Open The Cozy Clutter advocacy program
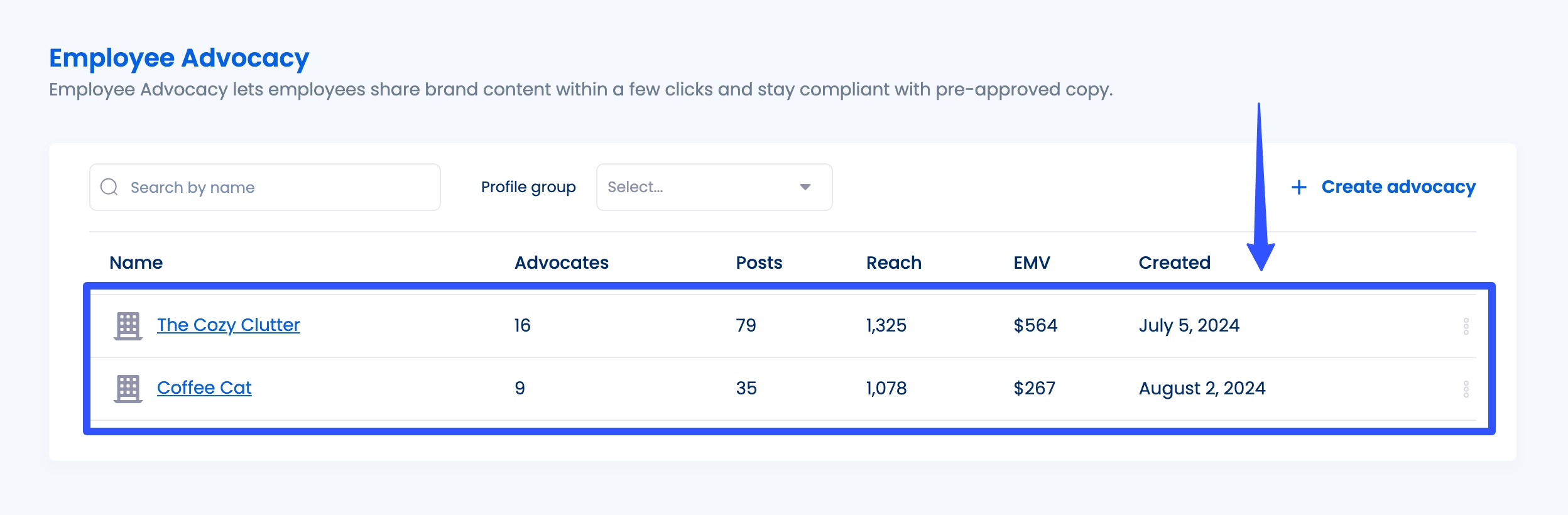This screenshot has height=515, width=1568. [x=228, y=325]
